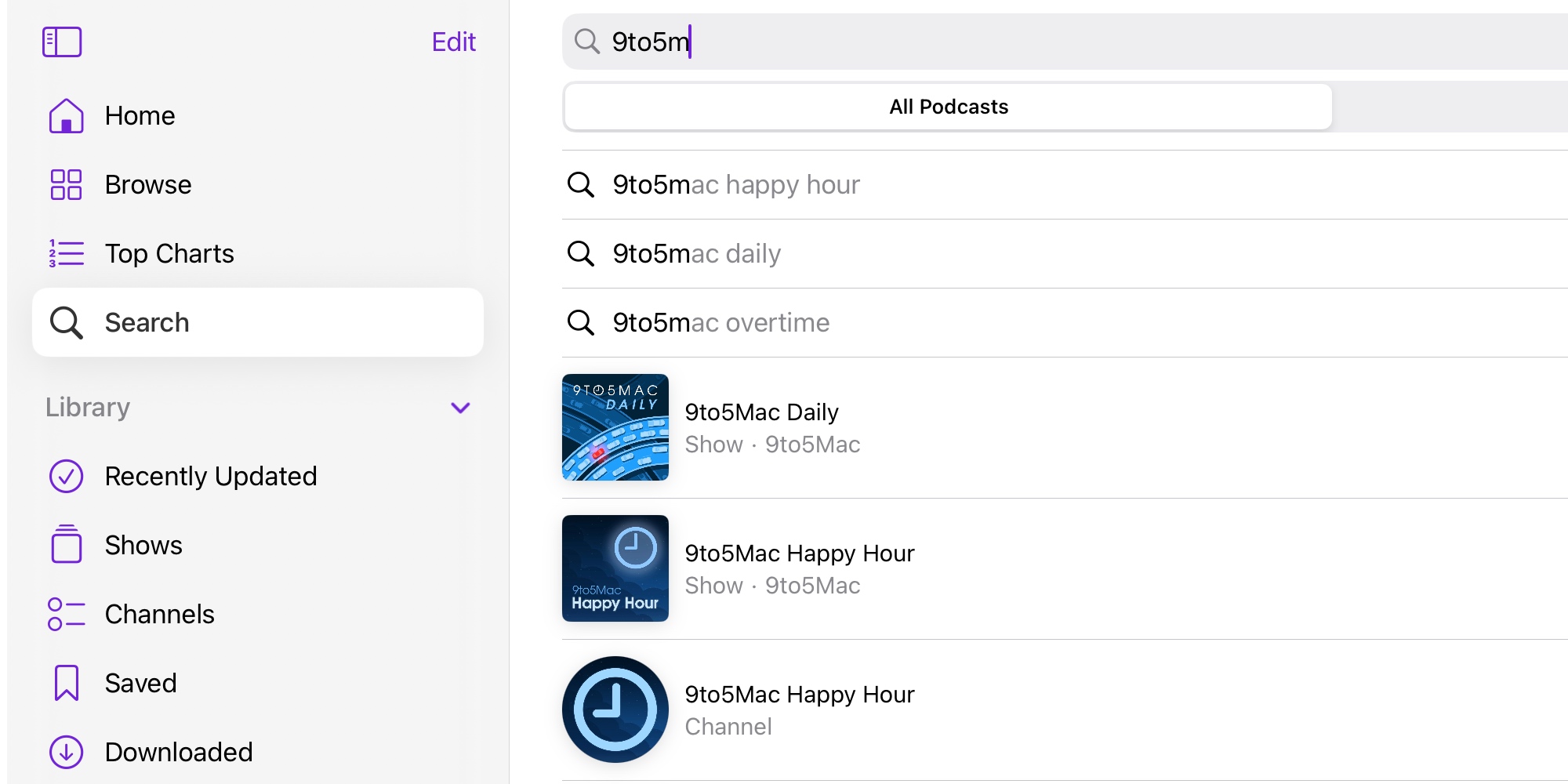Collapse the Library section chevron
Viewport: 1568px width, 784px height.
[461, 407]
